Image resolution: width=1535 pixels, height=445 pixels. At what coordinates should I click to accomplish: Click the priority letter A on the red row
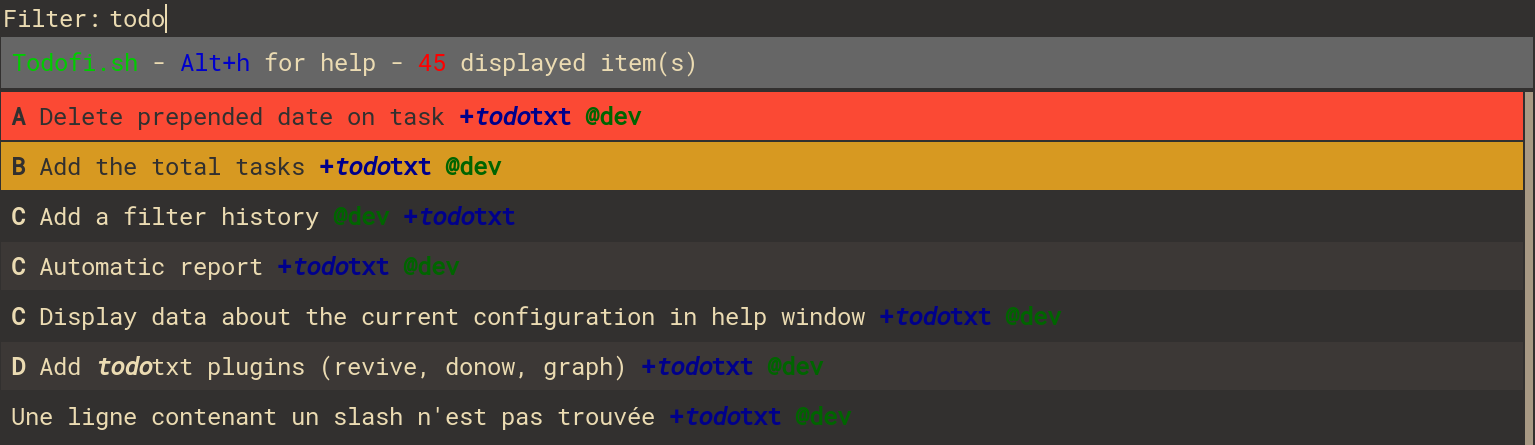19,117
